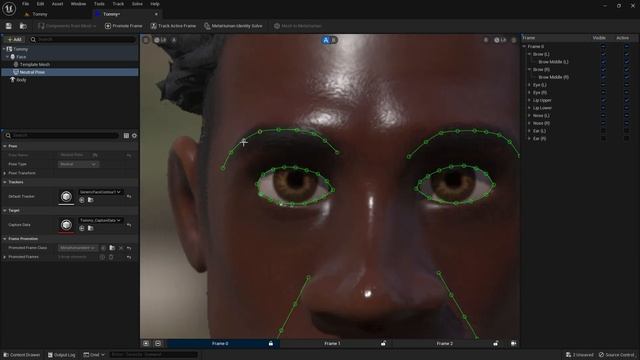Switch to the first Tommy level tab
Screen dimensions: 640x360
coord(40,14)
